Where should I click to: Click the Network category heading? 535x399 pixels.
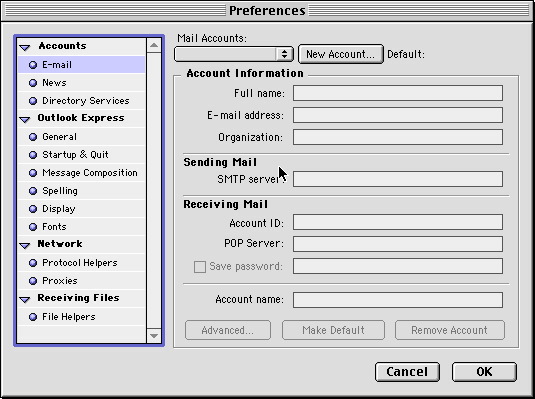(x=60, y=244)
